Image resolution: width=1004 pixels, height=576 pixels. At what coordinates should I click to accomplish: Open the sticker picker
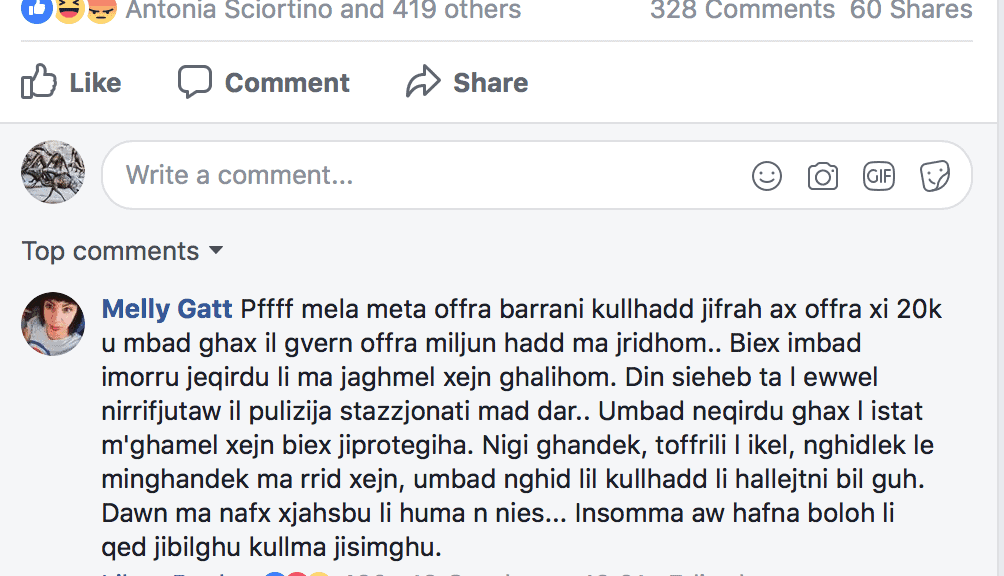[x=935, y=177]
